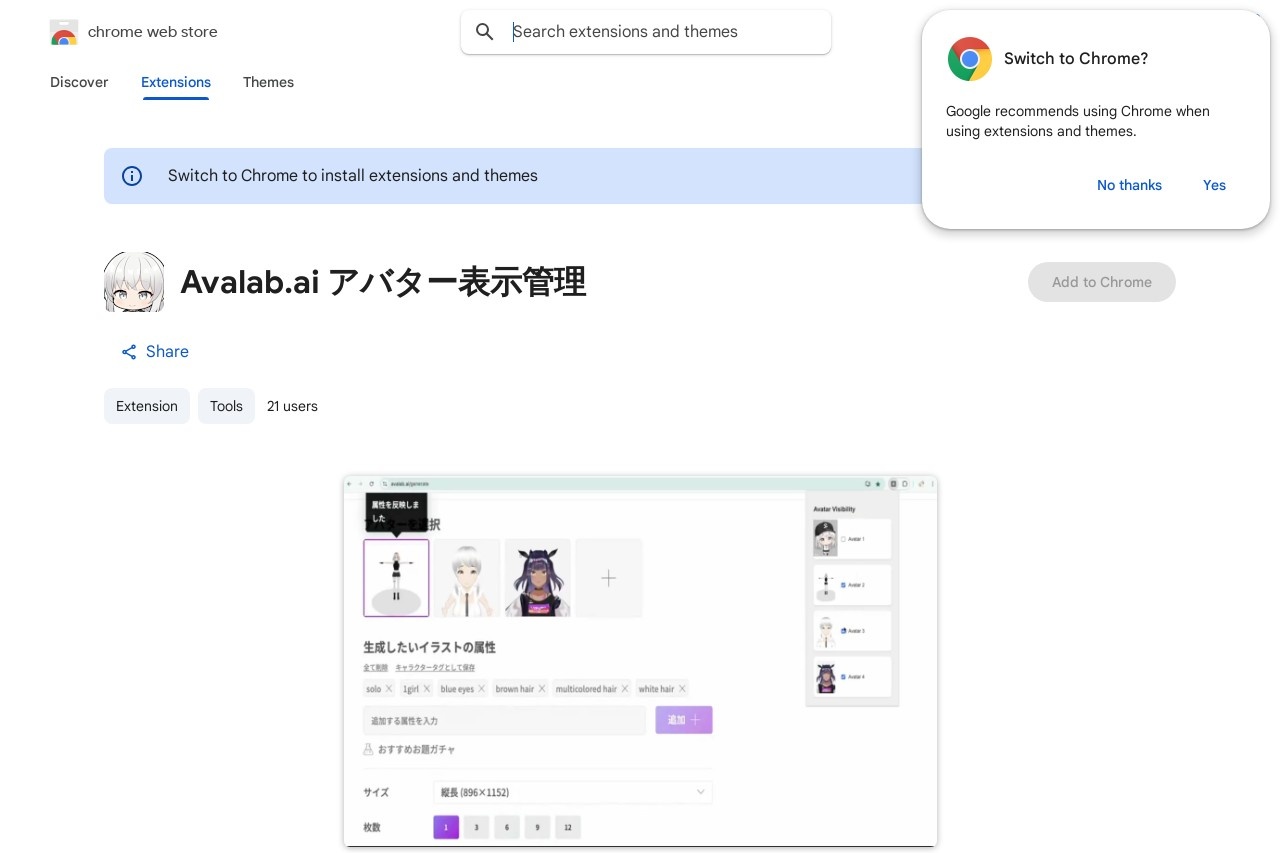Click the Share icon
Screen dimensions: 1280x853
click(x=129, y=352)
